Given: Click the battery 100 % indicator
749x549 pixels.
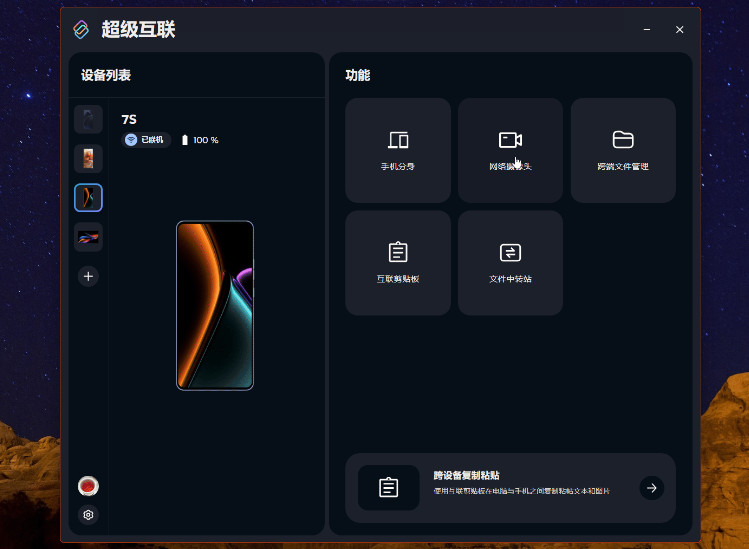Looking at the screenshot, I should (200, 140).
